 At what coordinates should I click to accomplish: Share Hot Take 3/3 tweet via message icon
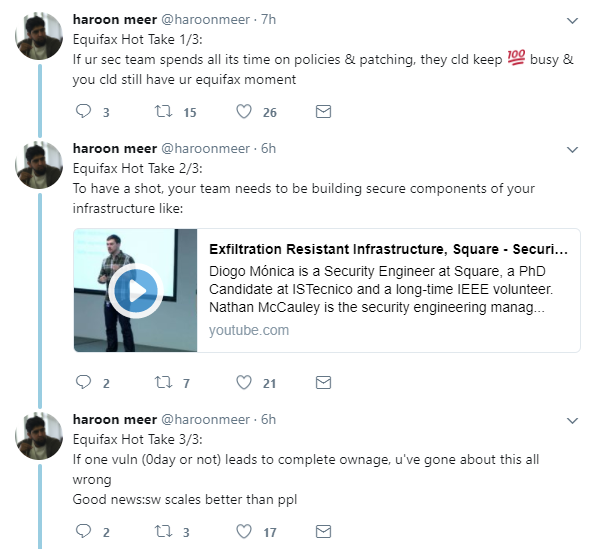pyautogui.click(x=323, y=531)
